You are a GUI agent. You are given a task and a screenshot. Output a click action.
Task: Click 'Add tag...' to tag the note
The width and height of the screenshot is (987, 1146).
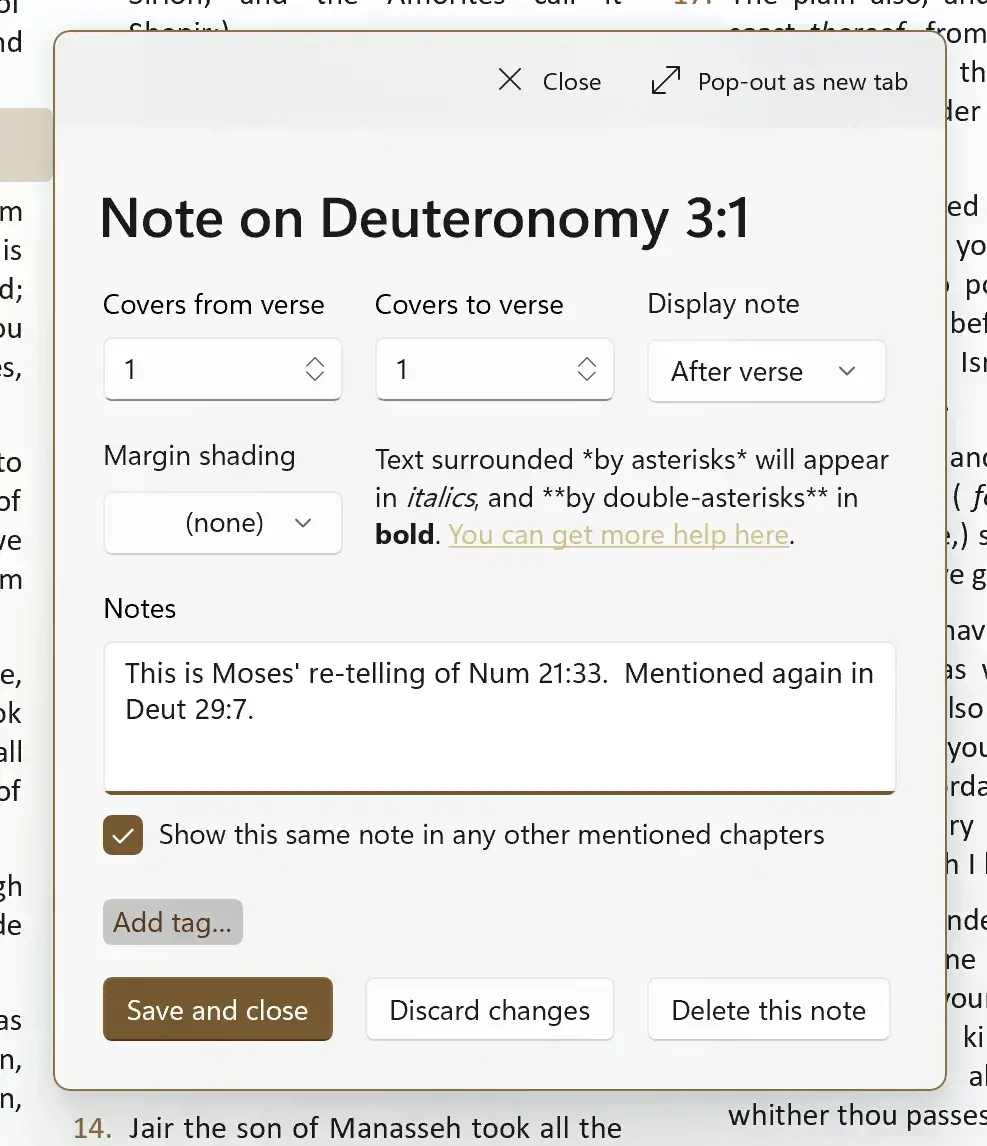172,922
